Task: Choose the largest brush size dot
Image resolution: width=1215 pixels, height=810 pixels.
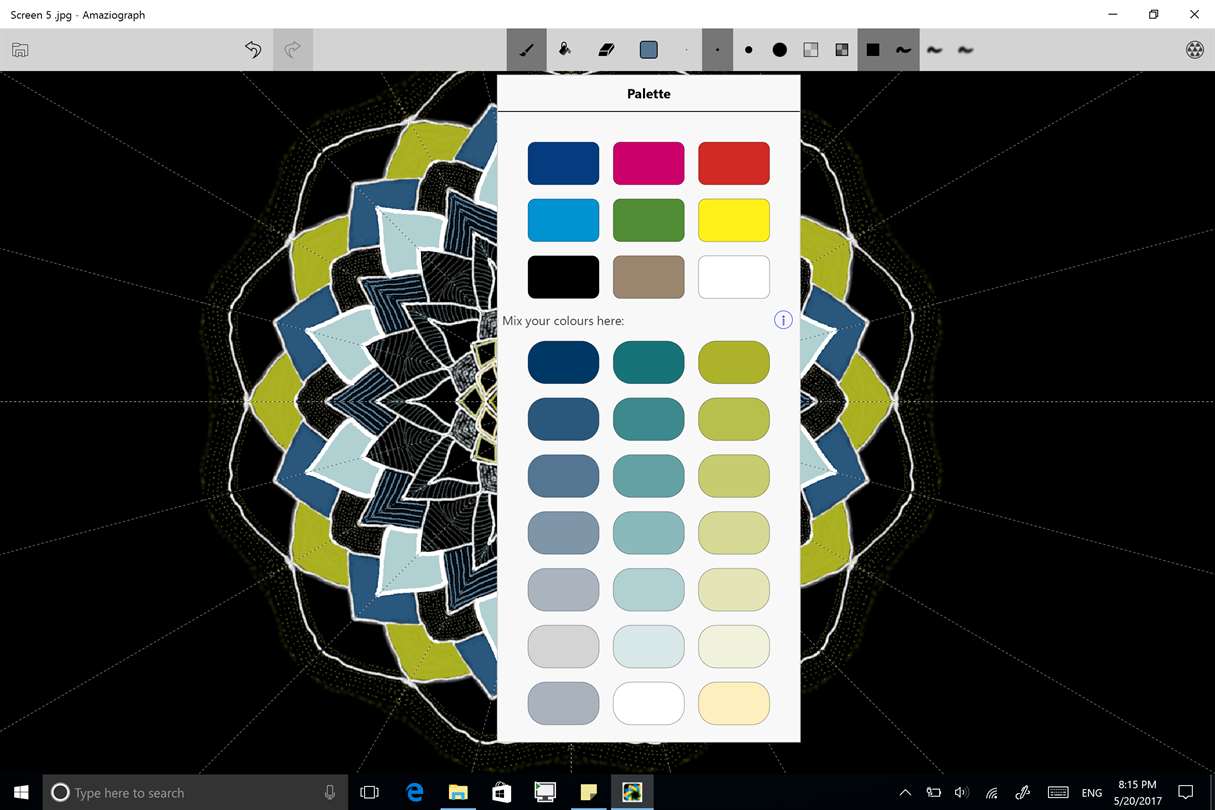Action: (780, 50)
